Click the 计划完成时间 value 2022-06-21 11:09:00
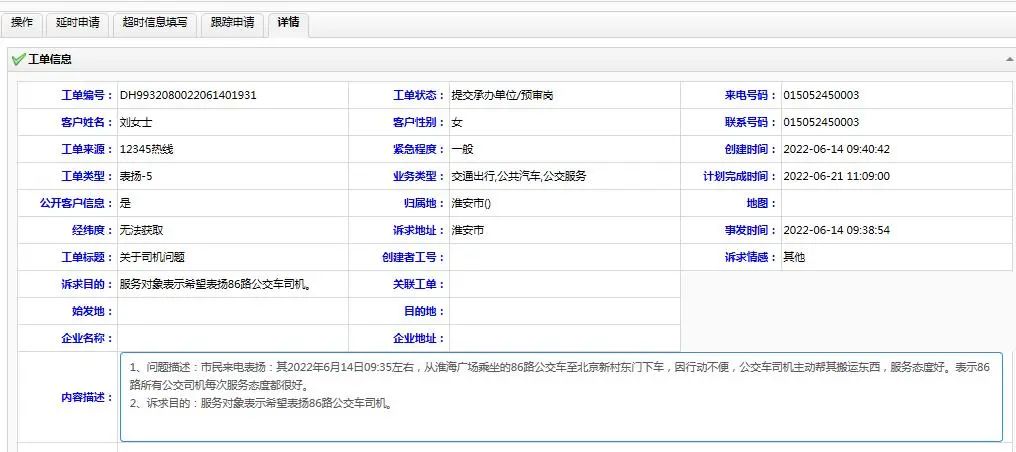The image size is (1016, 452). (836, 176)
